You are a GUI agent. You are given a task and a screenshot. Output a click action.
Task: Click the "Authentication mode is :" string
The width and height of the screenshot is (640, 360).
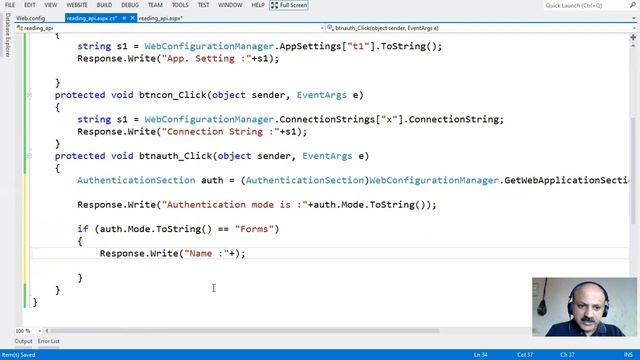click(x=235, y=204)
